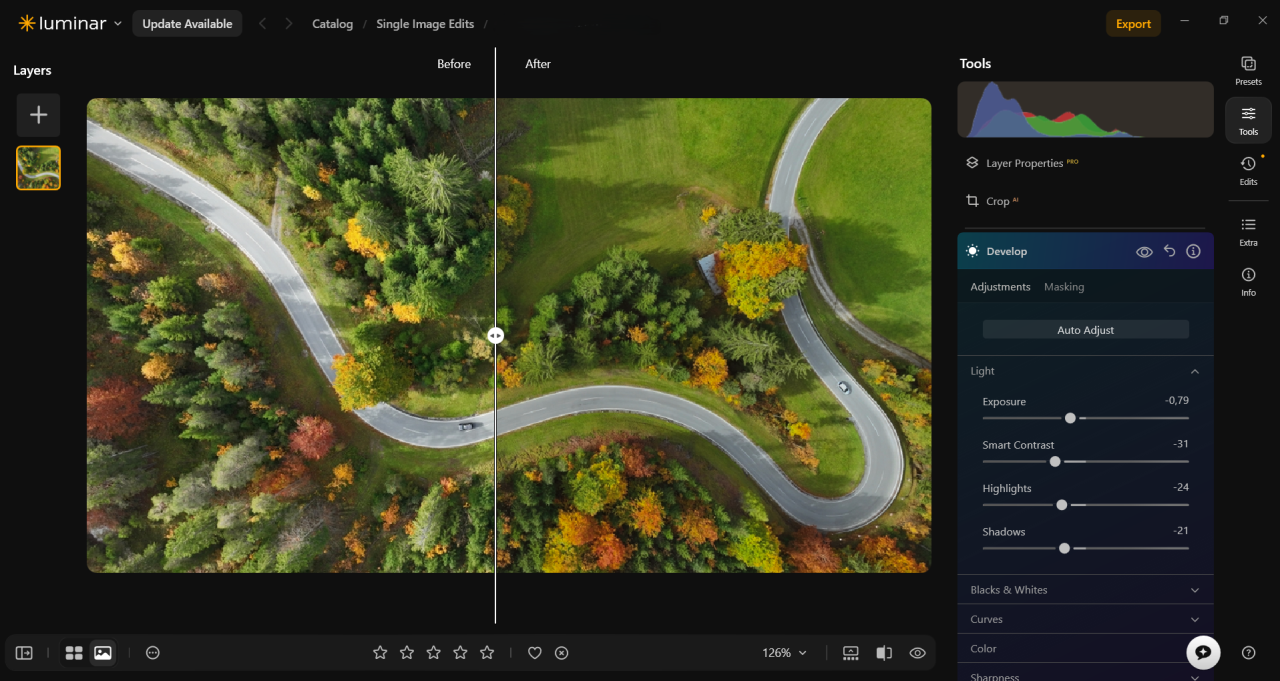Open the 126% zoom dropdown
This screenshot has height=681, width=1280.
tap(783, 653)
